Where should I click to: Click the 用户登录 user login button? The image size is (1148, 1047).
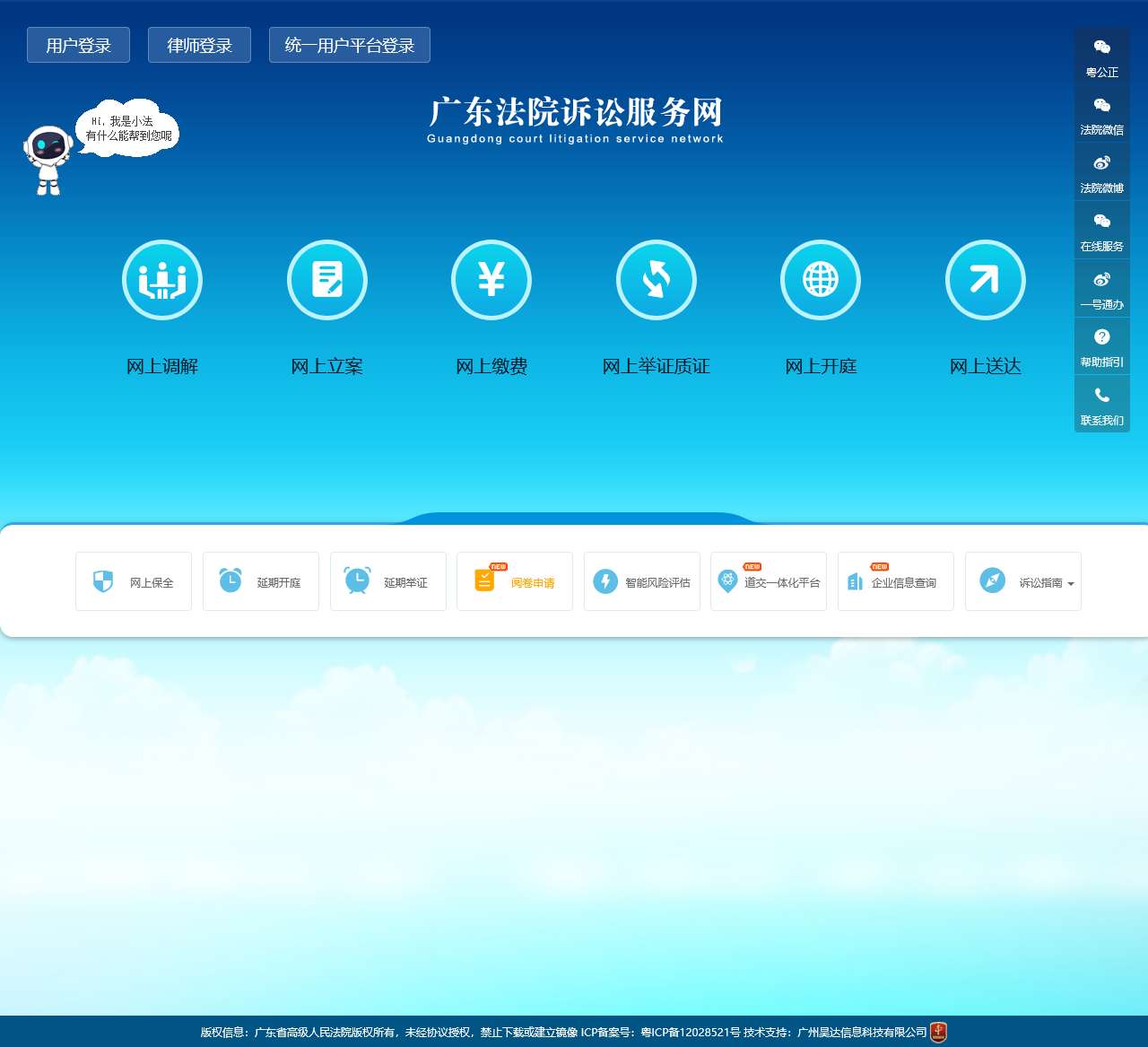tap(78, 44)
